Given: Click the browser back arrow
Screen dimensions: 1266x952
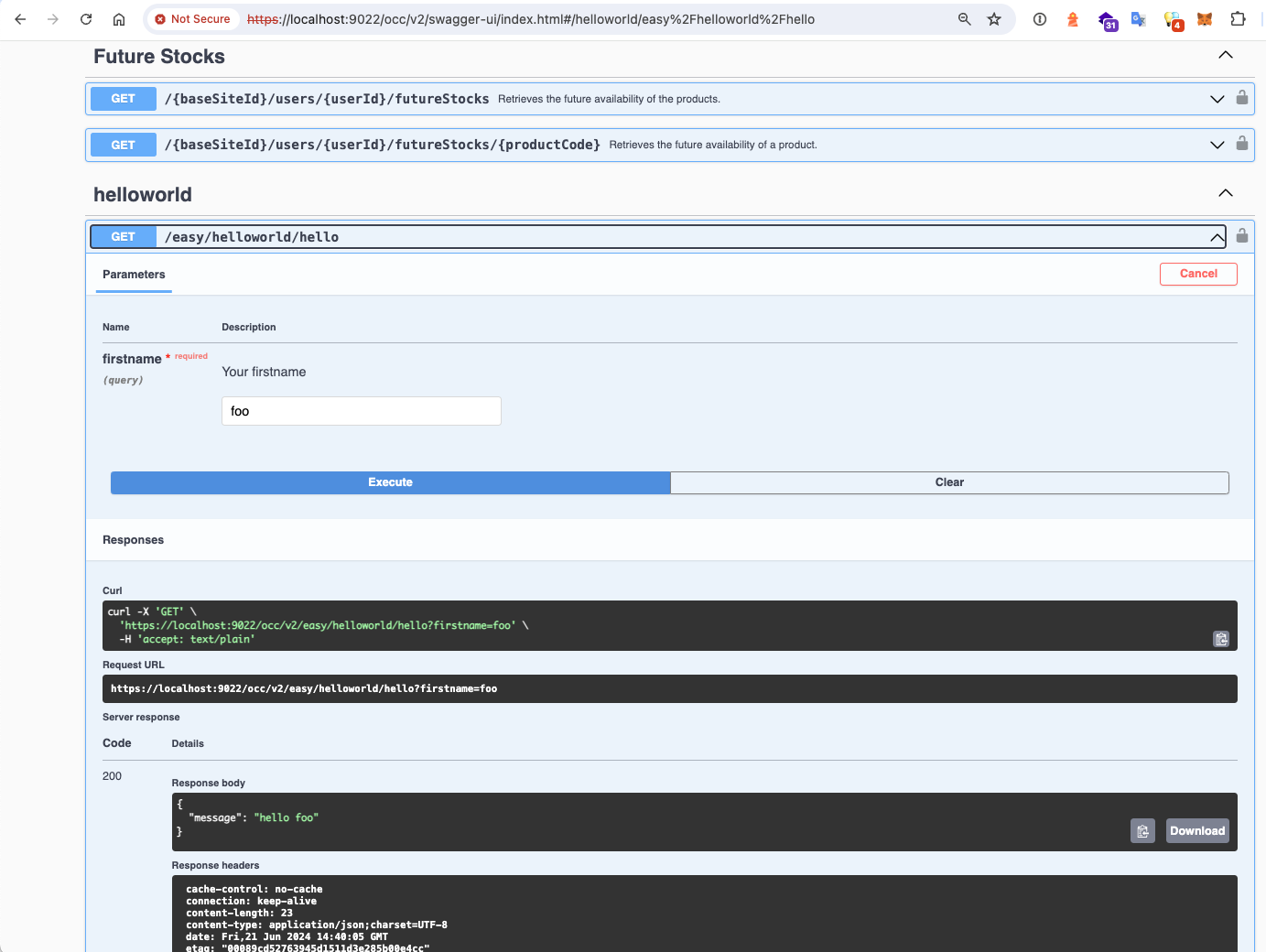Looking at the screenshot, I should click(x=20, y=19).
